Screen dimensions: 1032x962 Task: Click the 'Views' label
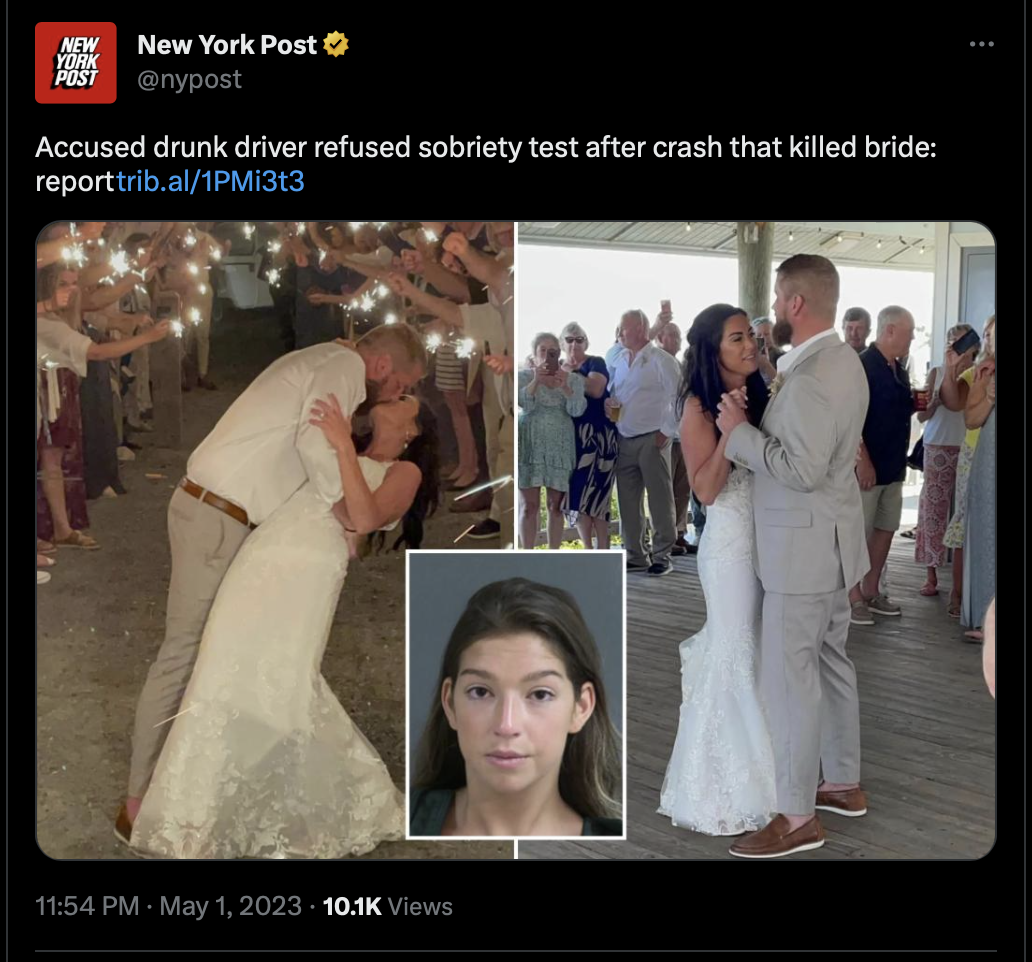[420, 907]
